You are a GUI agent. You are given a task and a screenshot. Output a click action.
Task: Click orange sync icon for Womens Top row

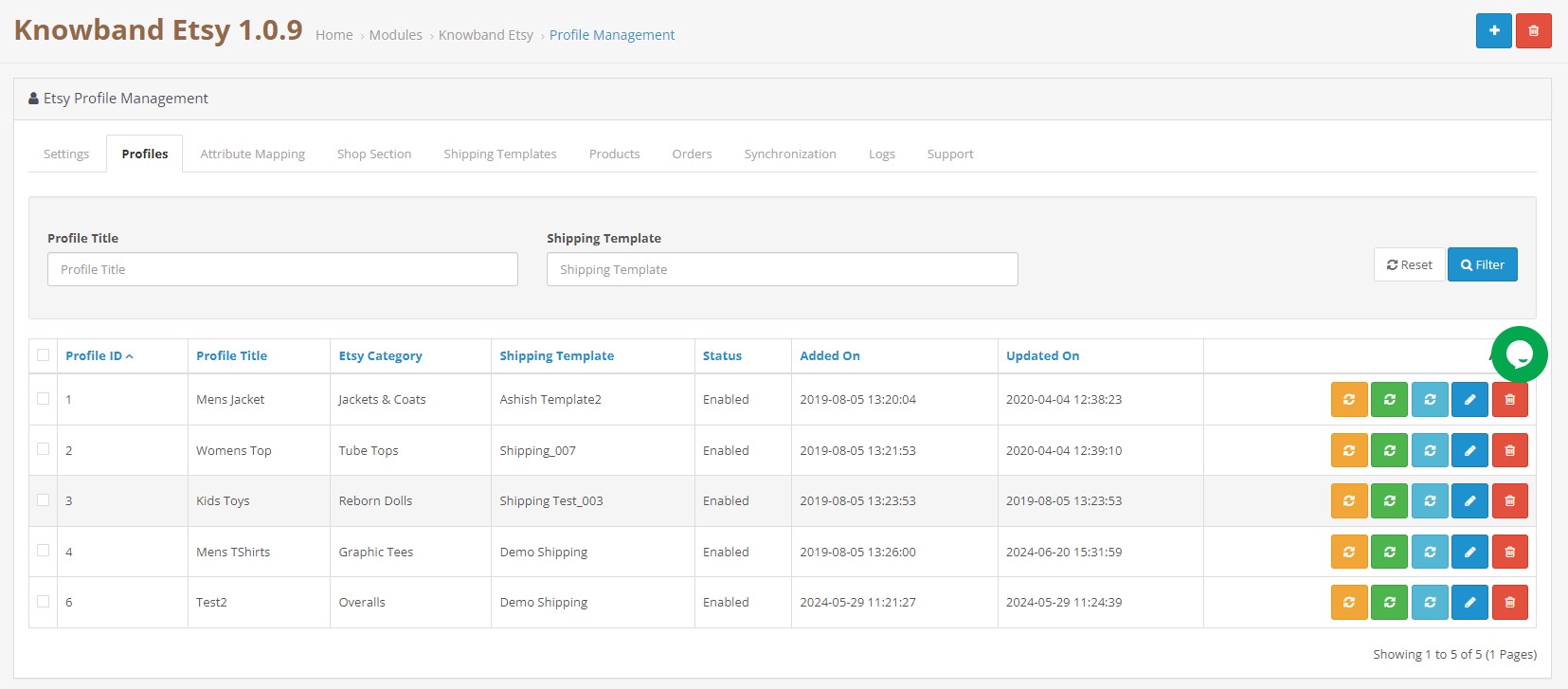click(x=1349, y=450)
